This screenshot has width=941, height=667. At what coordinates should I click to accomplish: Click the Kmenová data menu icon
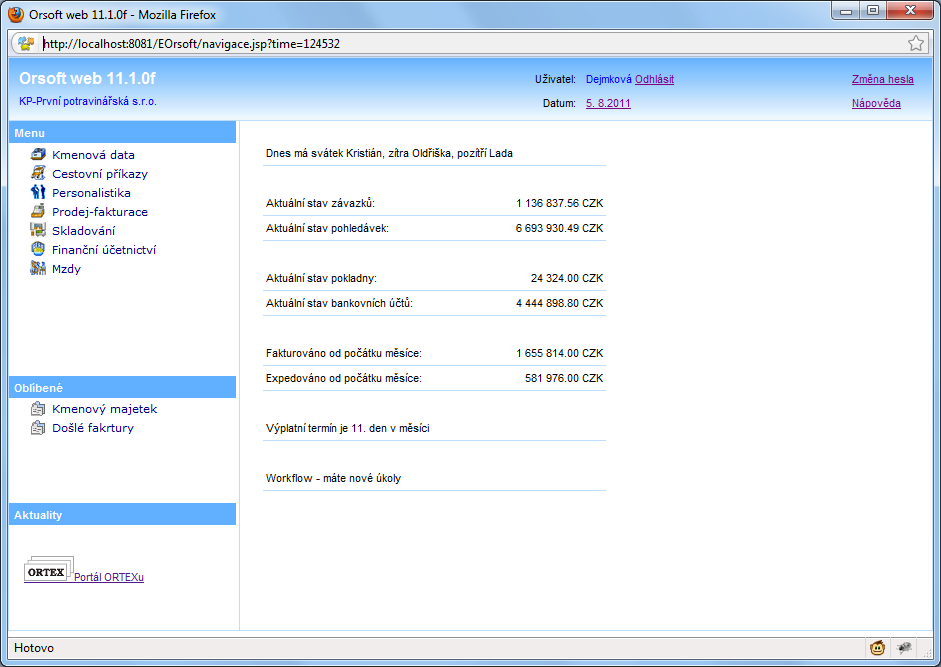pyautogui.click(x=38, y=155)
